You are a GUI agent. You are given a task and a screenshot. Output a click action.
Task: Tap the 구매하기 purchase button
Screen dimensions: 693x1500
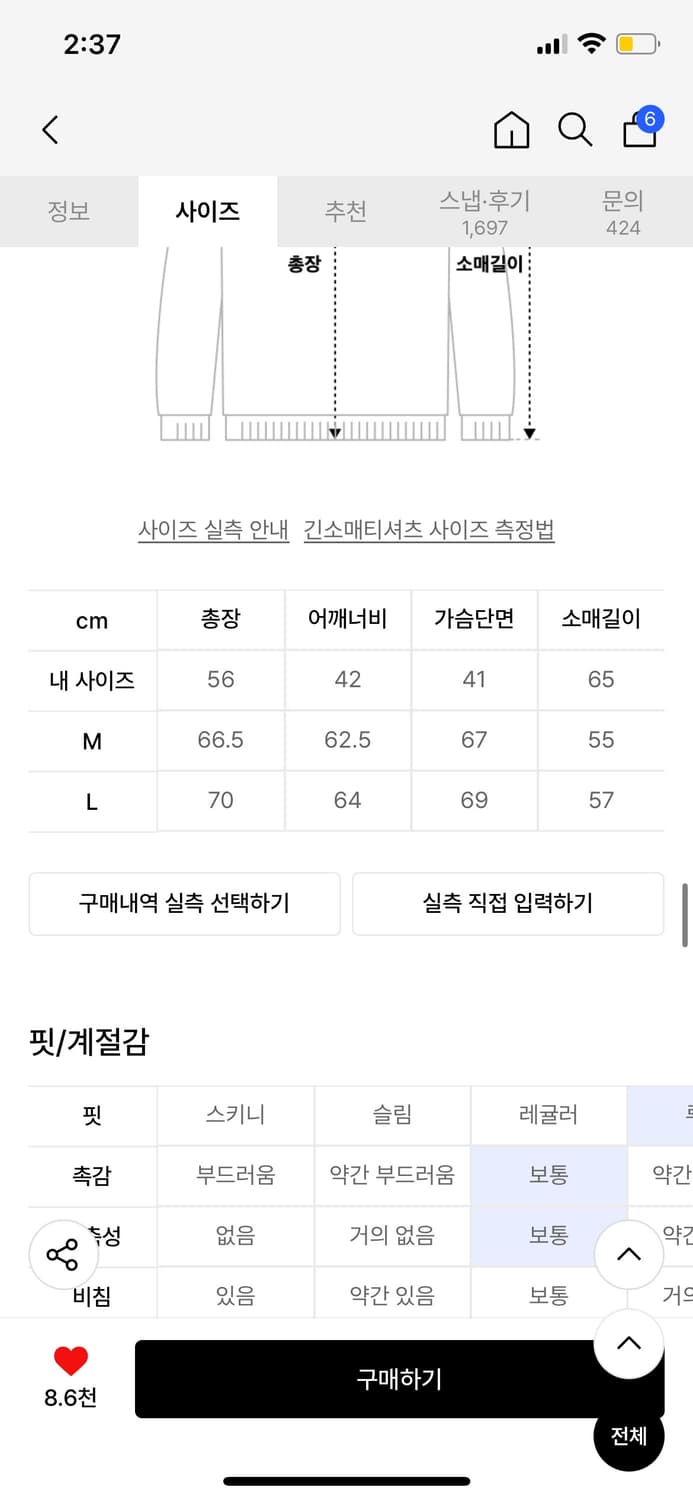(398, 1378)
